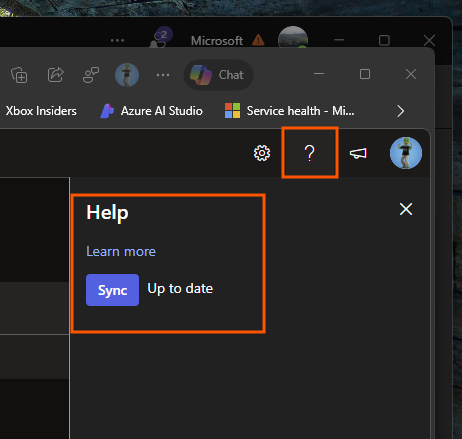The height and width of the screenshot is (439, 462).
Task: Open the Copilot Chat button
Action: pos(218,75)
